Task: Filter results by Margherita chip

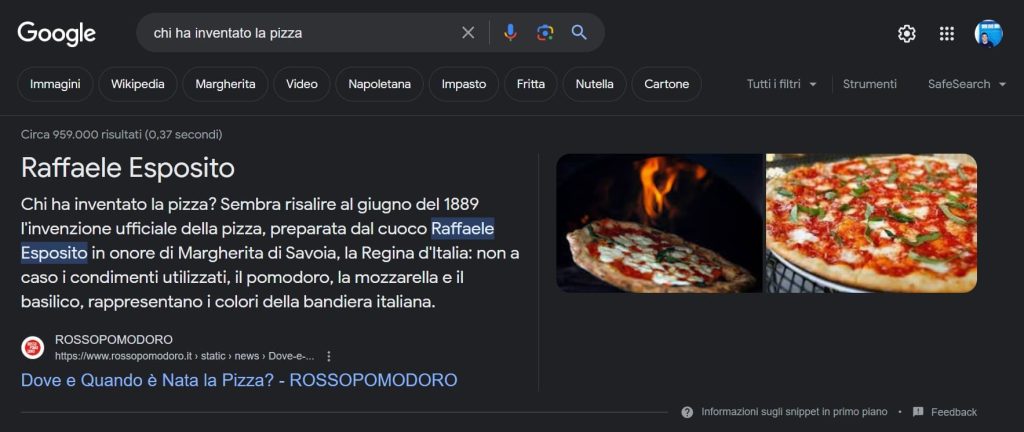Action: (x=225, y=84)
